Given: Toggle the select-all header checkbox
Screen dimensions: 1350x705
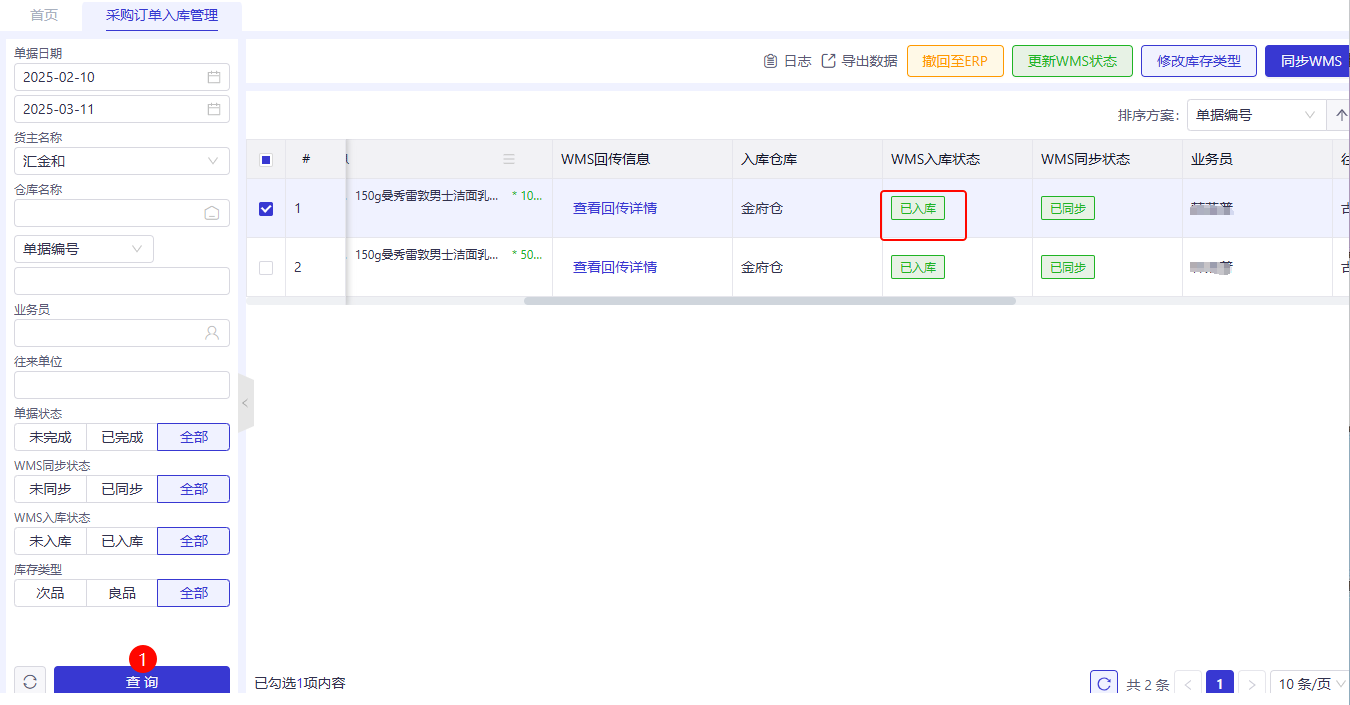Looking at the screenshot, I should (266, 160).
